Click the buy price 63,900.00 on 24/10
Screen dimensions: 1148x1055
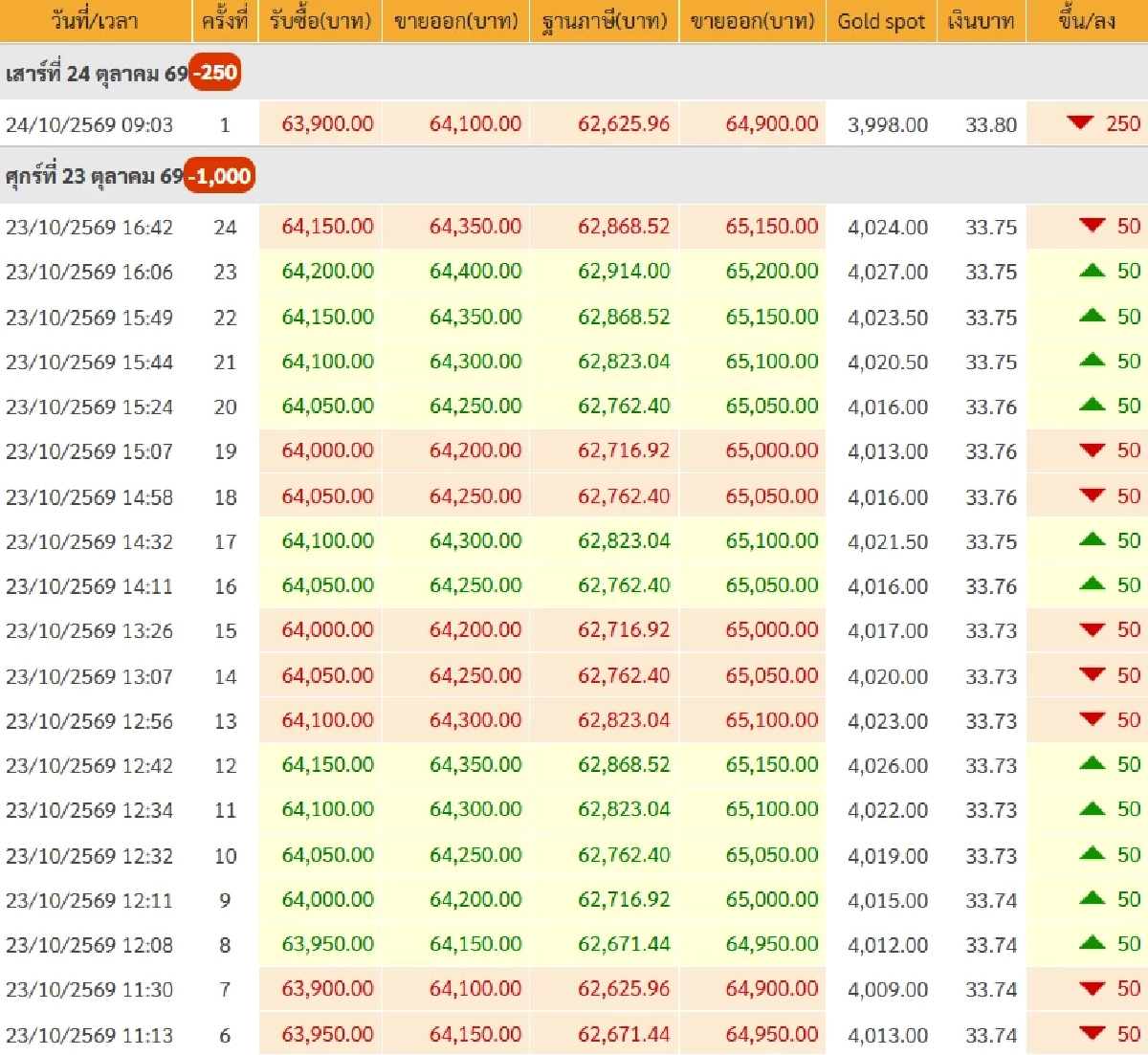click(x=327, y=123)
